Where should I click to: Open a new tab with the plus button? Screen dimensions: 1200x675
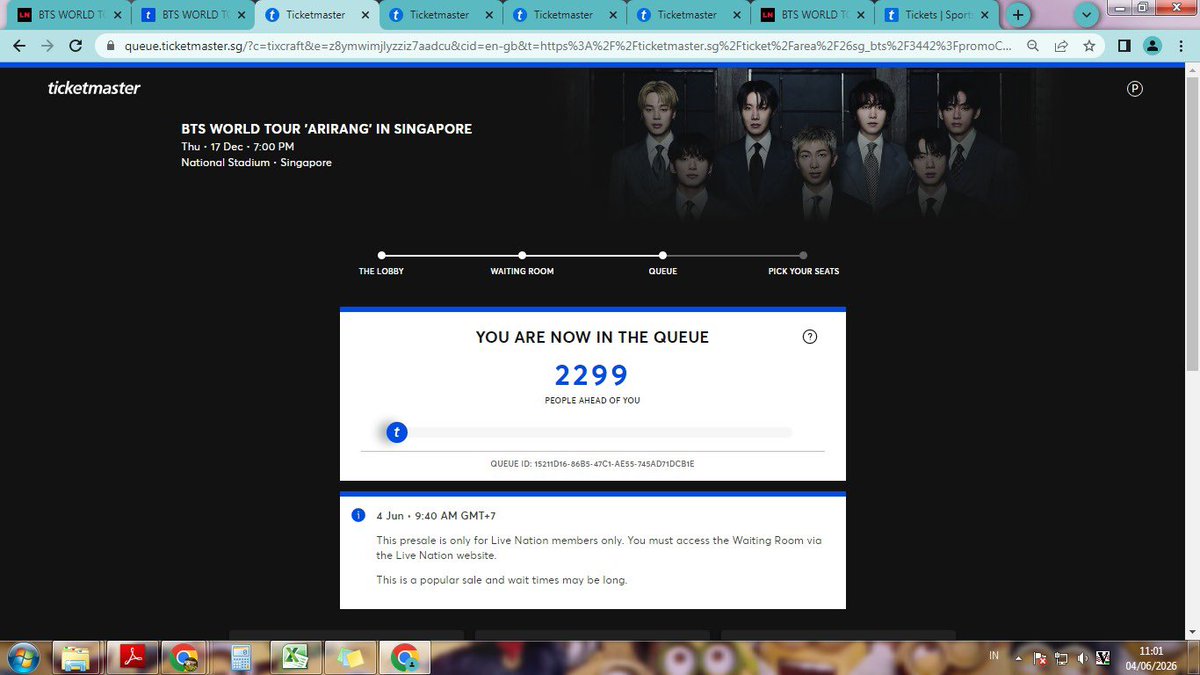(1018, 15)
